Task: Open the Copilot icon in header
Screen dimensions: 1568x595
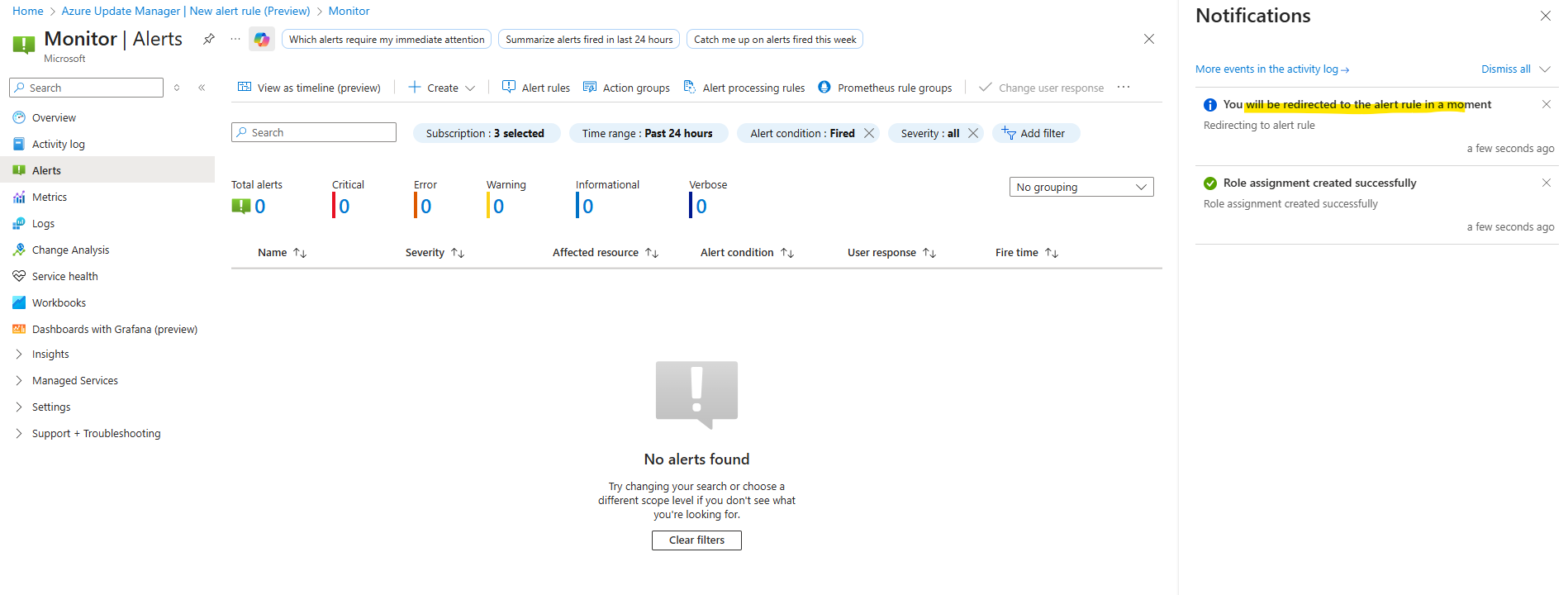Action: (x=262, y=39)
